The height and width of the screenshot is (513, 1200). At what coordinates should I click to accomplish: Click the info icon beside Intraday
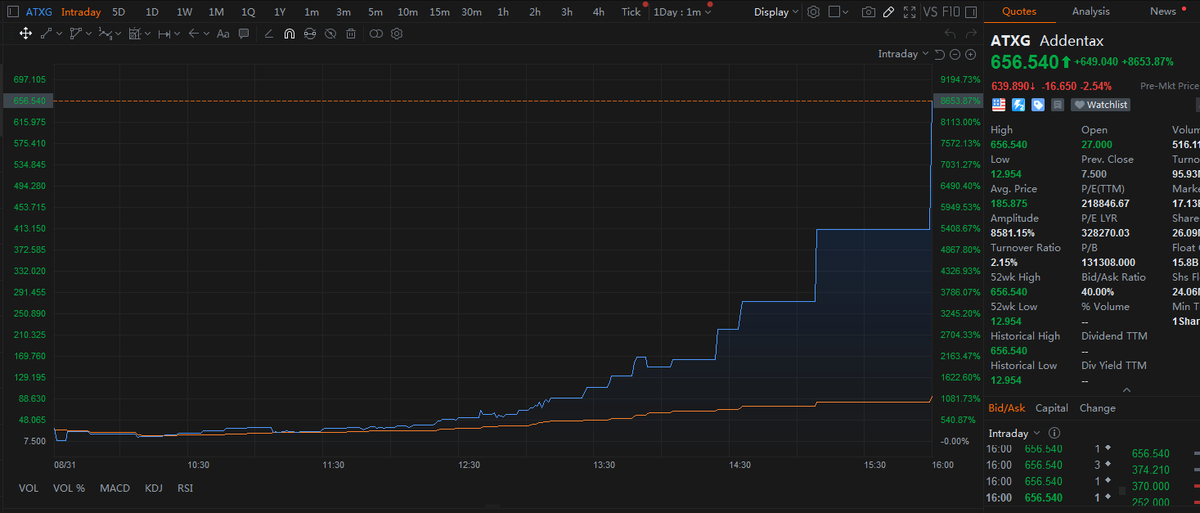(x=1053, y=433)
